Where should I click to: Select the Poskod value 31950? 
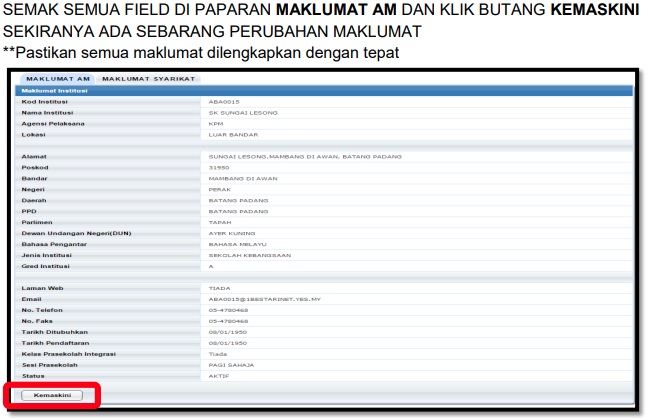219,167
